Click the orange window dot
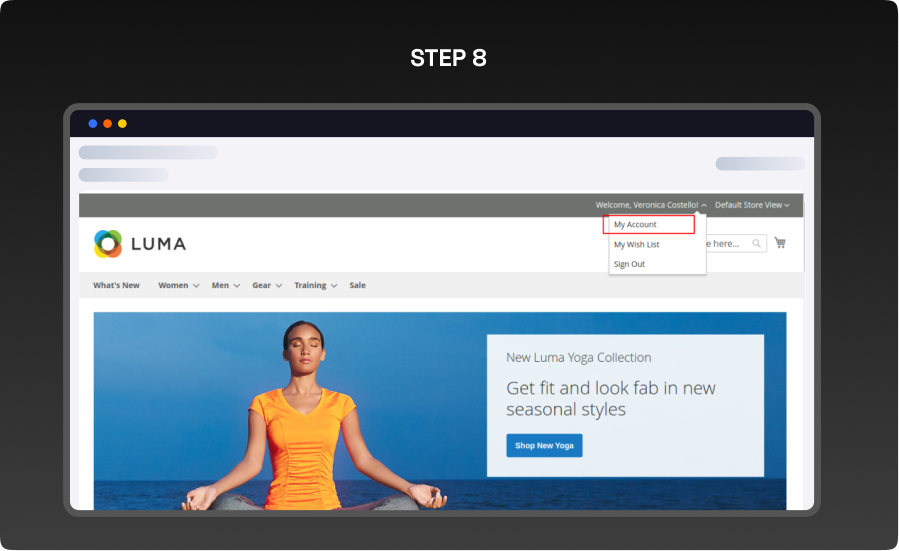The image size is (899, 551). point(108,124)
